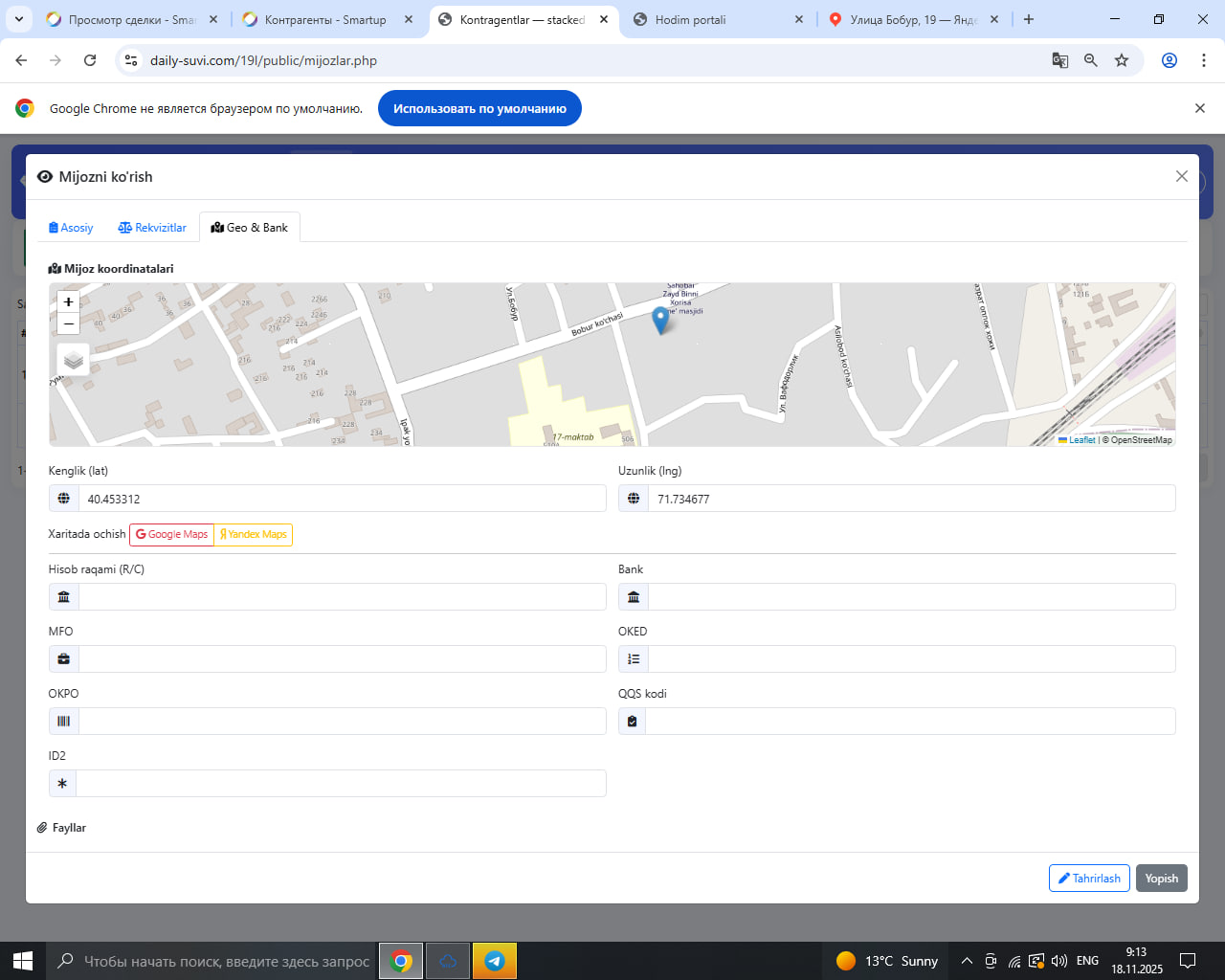Close the Mijozni ko'rish dialog with X
Viewport: 1225px width, 980px height.
(x=1181, y=176)
